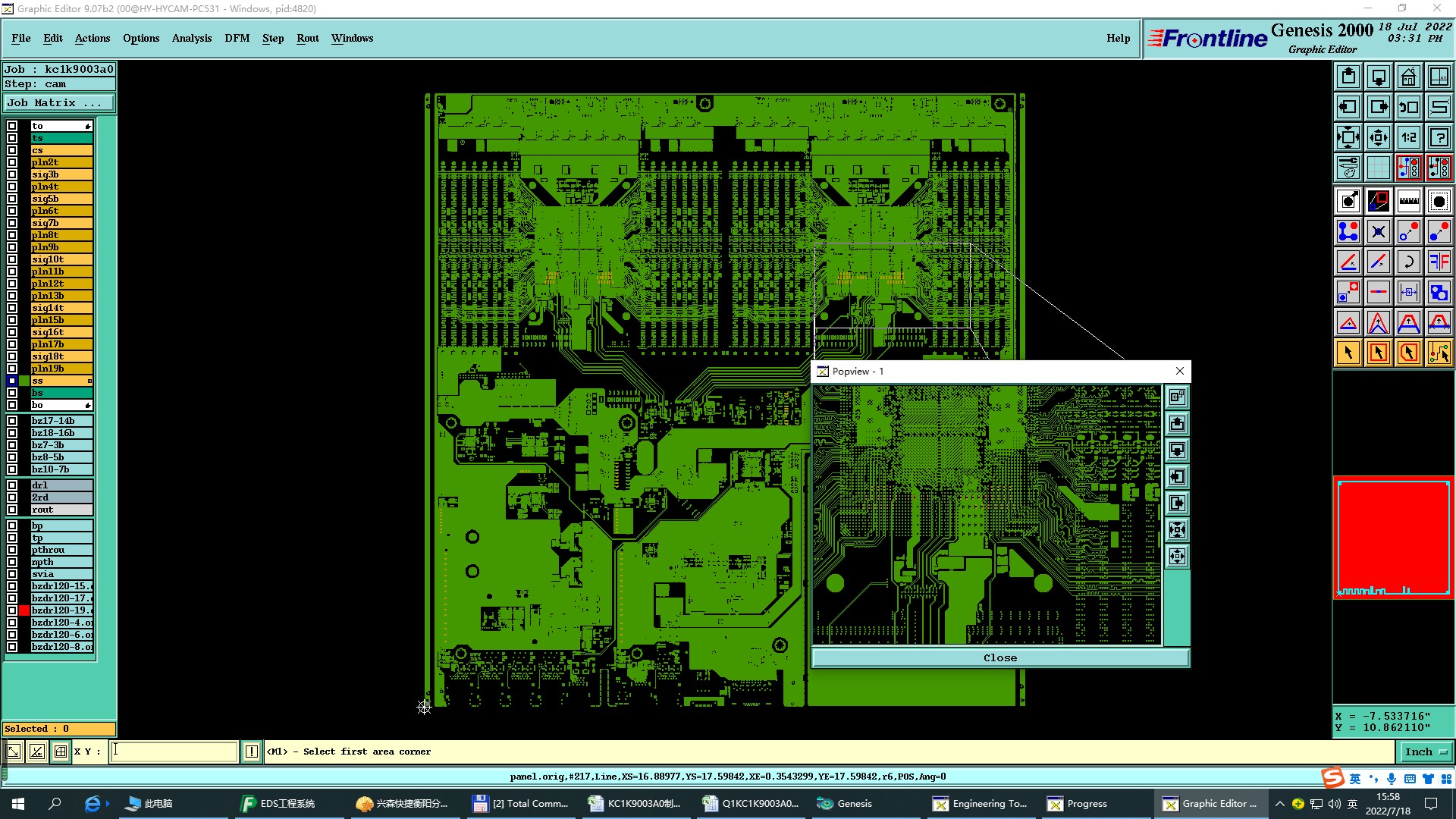Click the question mark help icon
Viewport: 1456px width, 819px height.
point(1439,137)
